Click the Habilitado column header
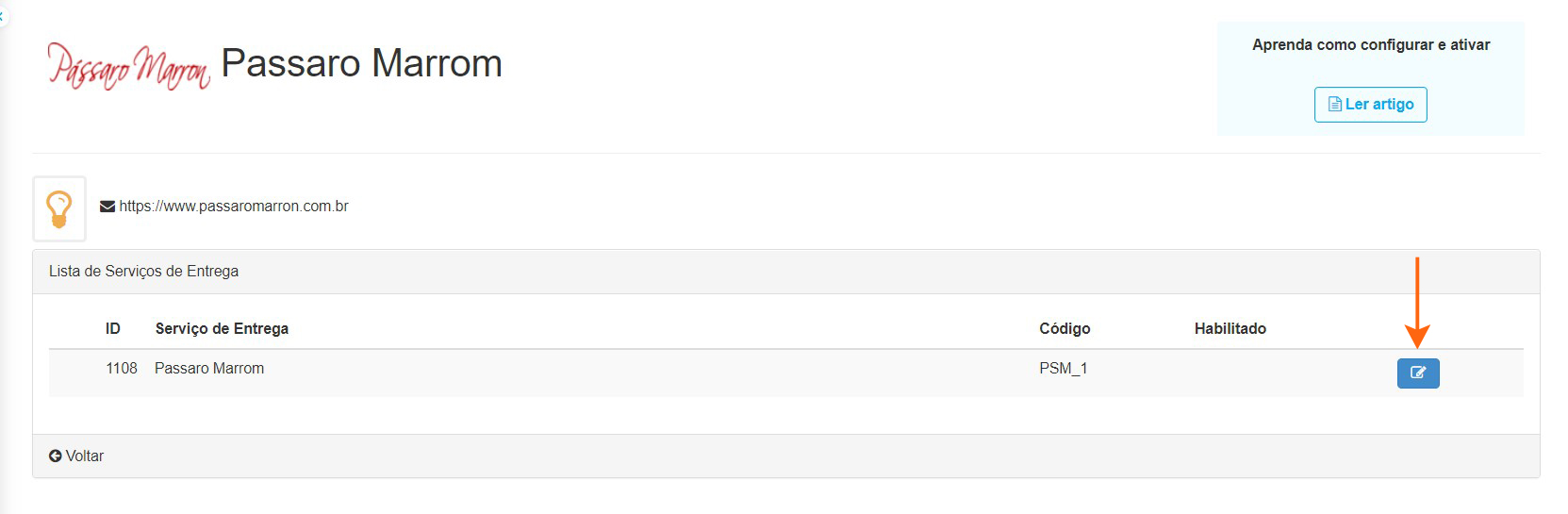Image resolution: width=1568 pixels, height=514 pixels. click(1230, 329)
